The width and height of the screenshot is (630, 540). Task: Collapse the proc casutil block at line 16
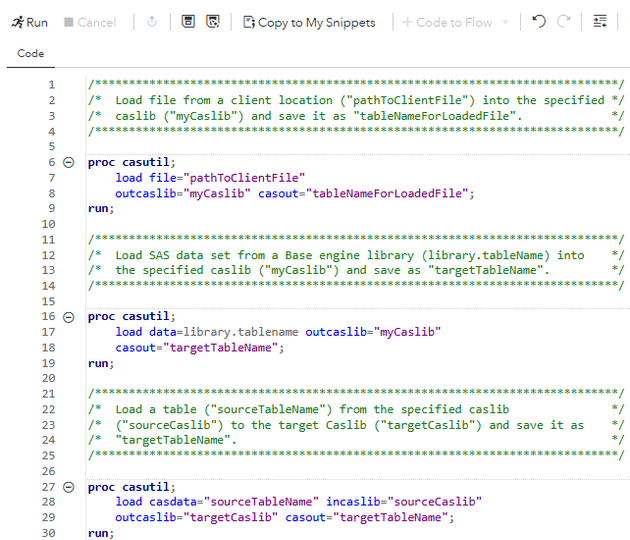[x=69, y=316]
